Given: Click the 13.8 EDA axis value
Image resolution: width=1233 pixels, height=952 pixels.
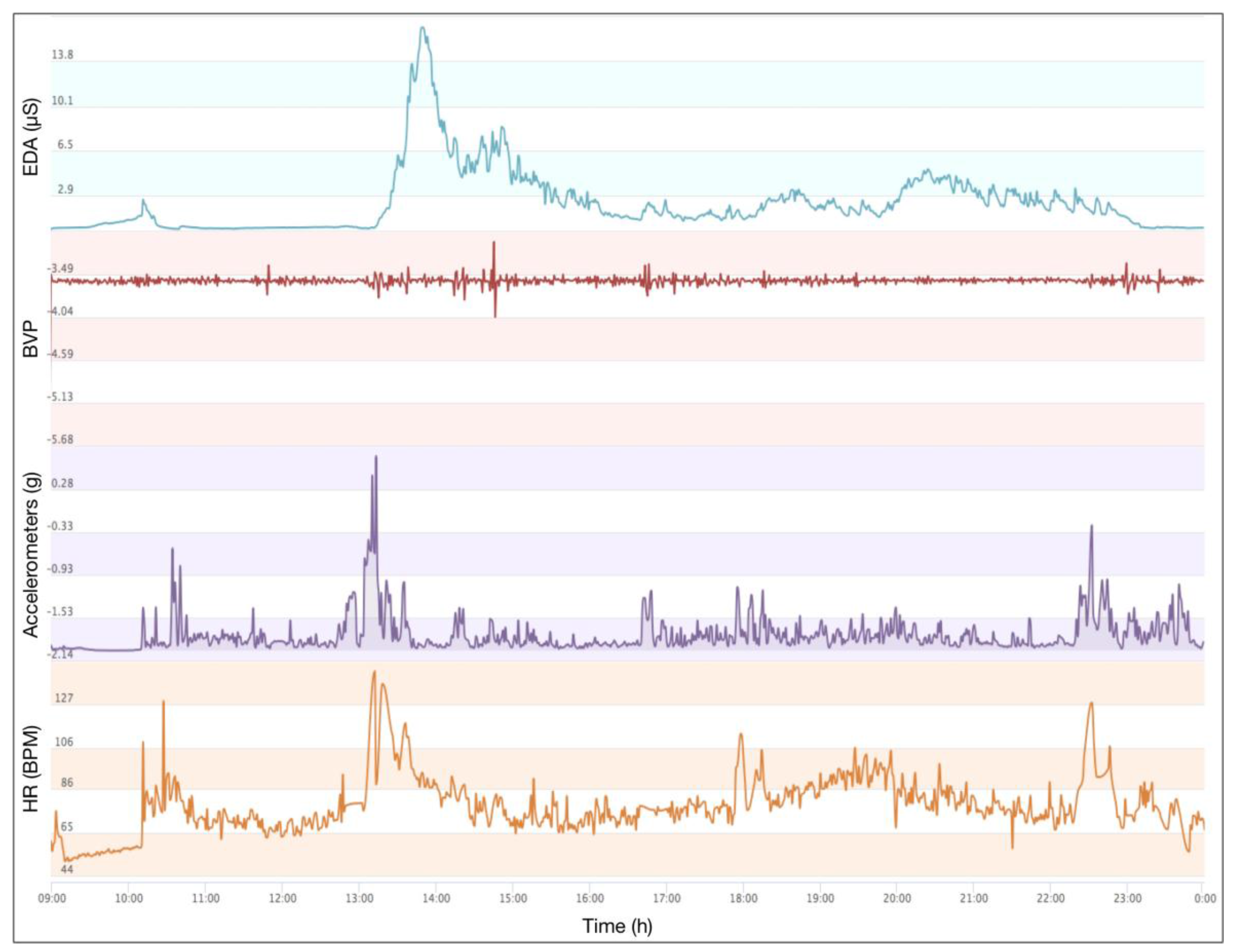Looking at the screenshot, I should point(62,55).
